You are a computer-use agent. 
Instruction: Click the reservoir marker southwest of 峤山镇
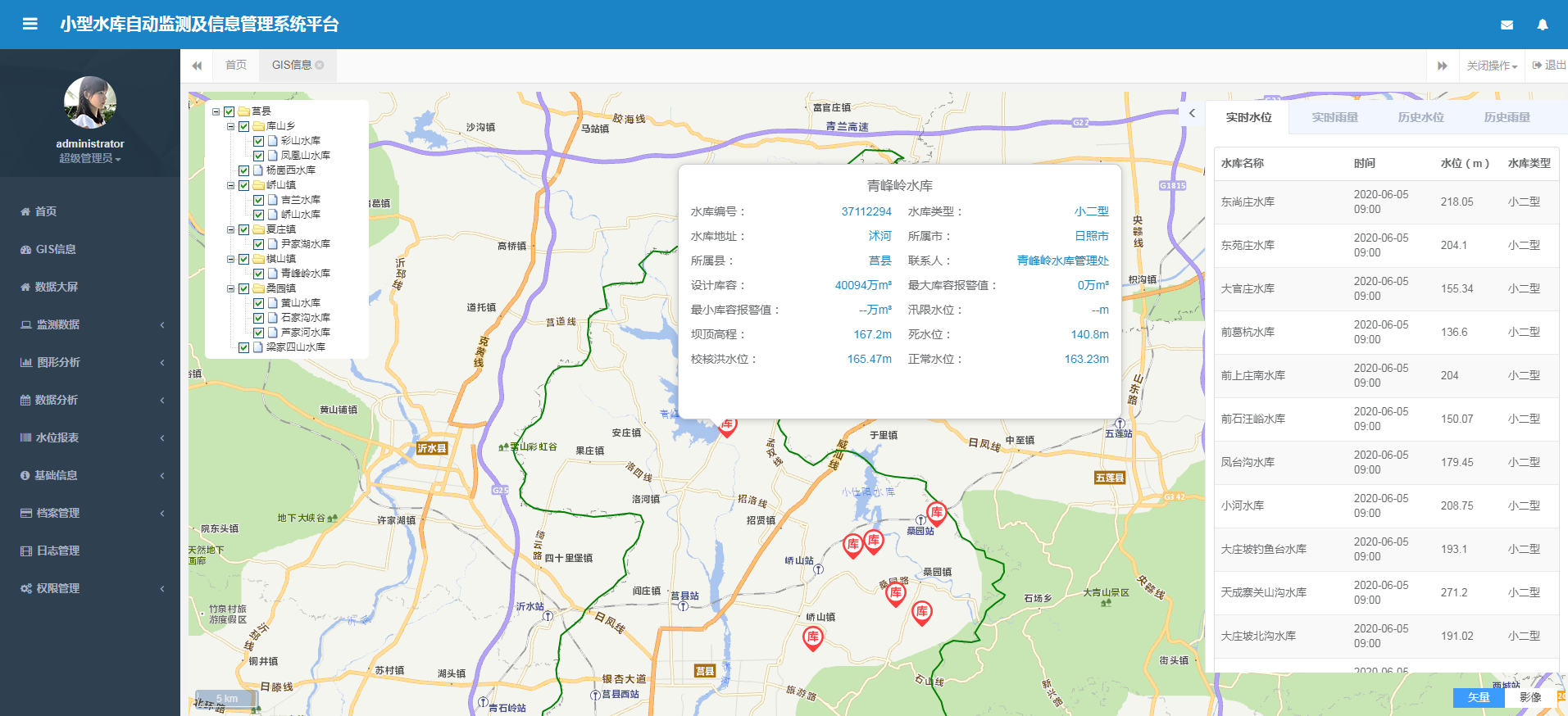tap(812, 637)
